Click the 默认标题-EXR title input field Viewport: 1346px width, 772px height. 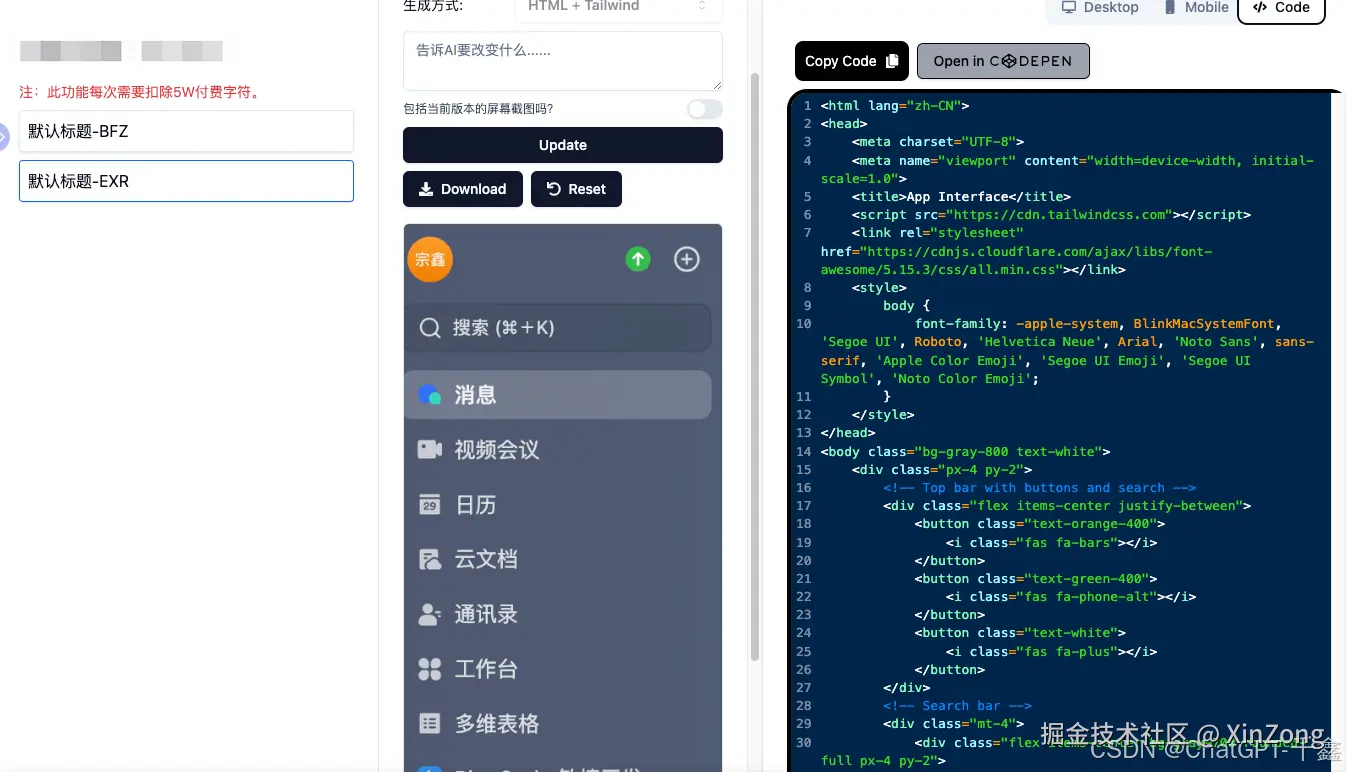click(x=186, y=181)
